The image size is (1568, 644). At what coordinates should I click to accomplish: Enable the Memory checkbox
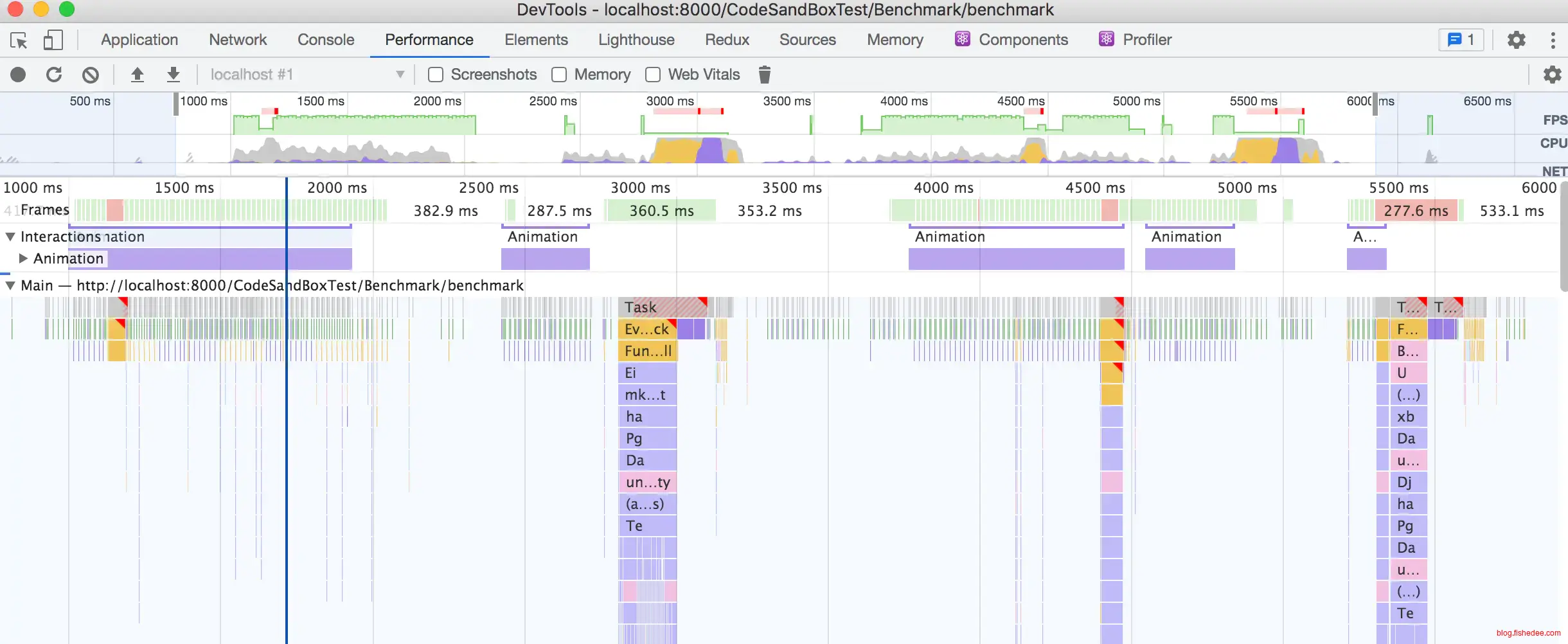coord(559,75)
